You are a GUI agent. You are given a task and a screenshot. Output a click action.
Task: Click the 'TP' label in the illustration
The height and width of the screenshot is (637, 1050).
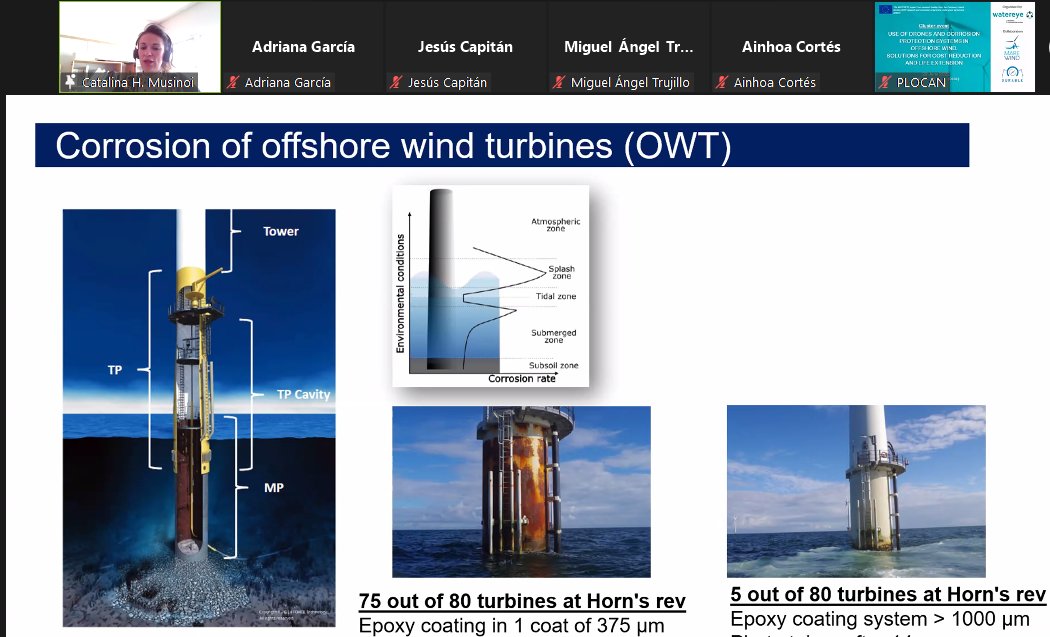click(115, 370)
